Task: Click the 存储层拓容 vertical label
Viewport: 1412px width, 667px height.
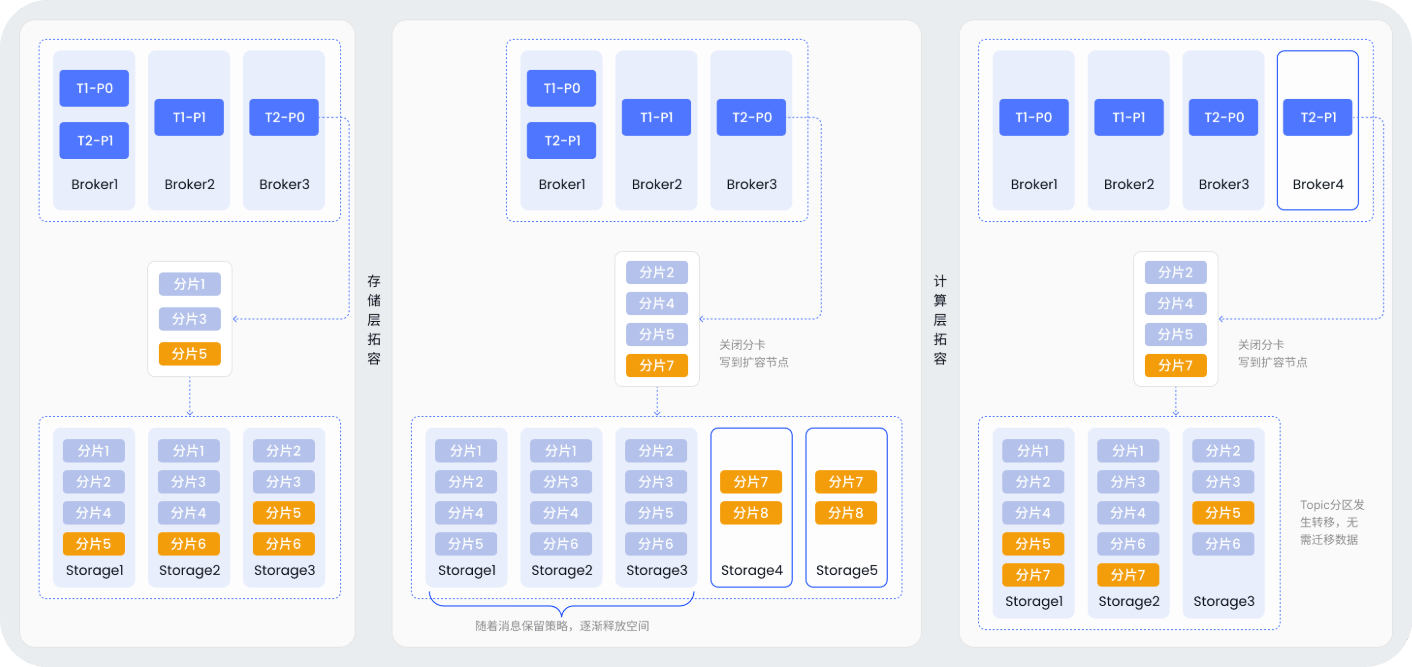Action: pos(373,320)
